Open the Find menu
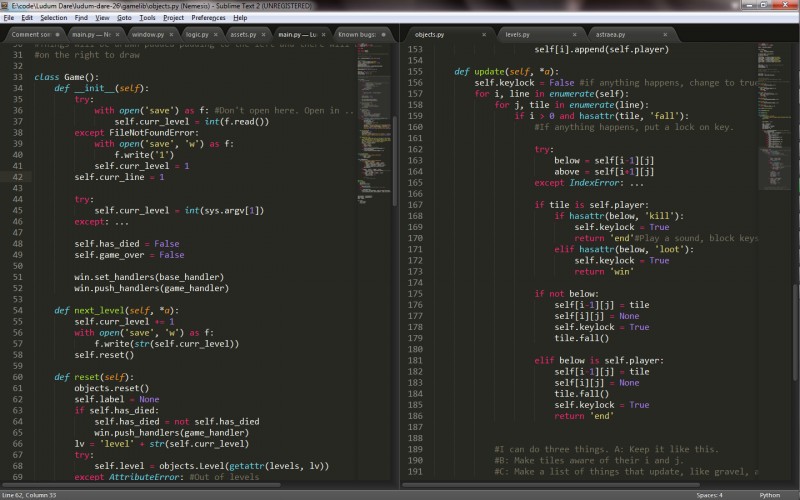This screenshot has height=500, width=800. 81,17
